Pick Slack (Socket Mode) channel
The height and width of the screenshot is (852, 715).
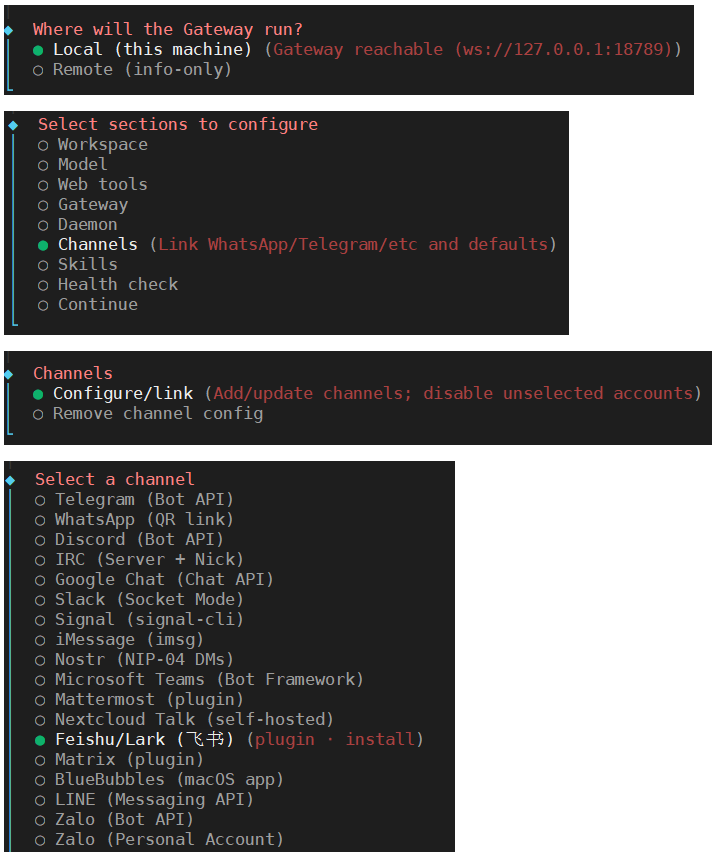tap(139, 600)
